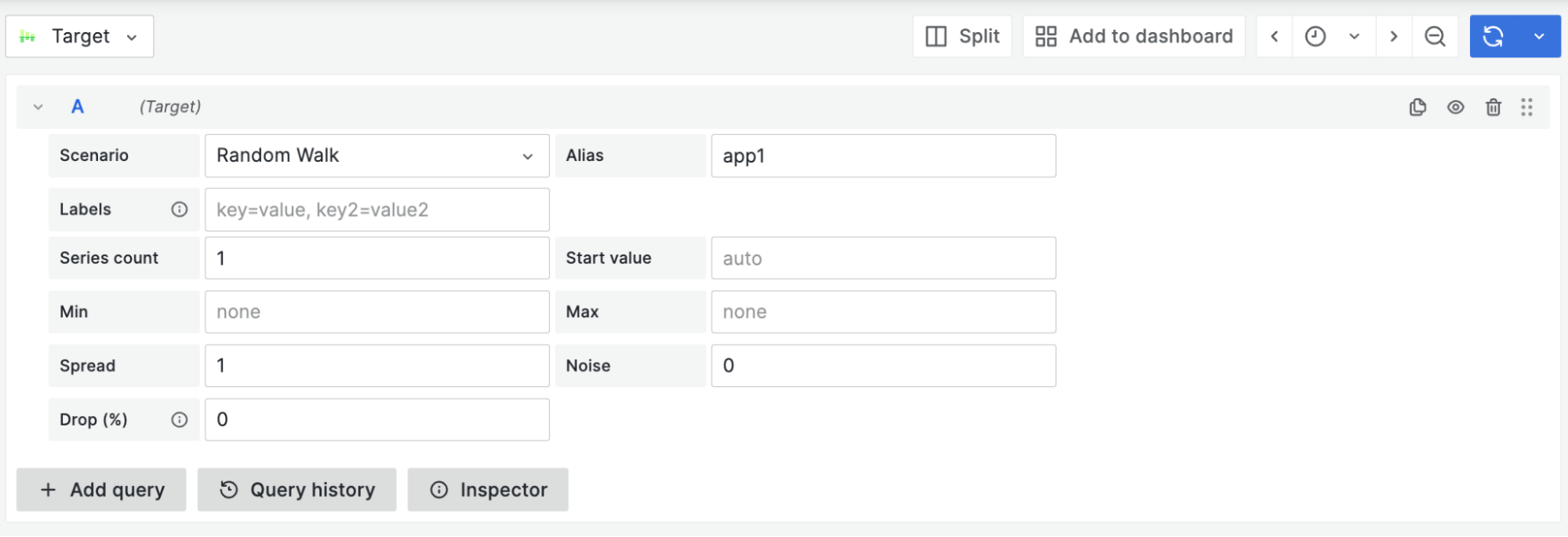Add a new query

pyautogui.click(x=101, y=490)
